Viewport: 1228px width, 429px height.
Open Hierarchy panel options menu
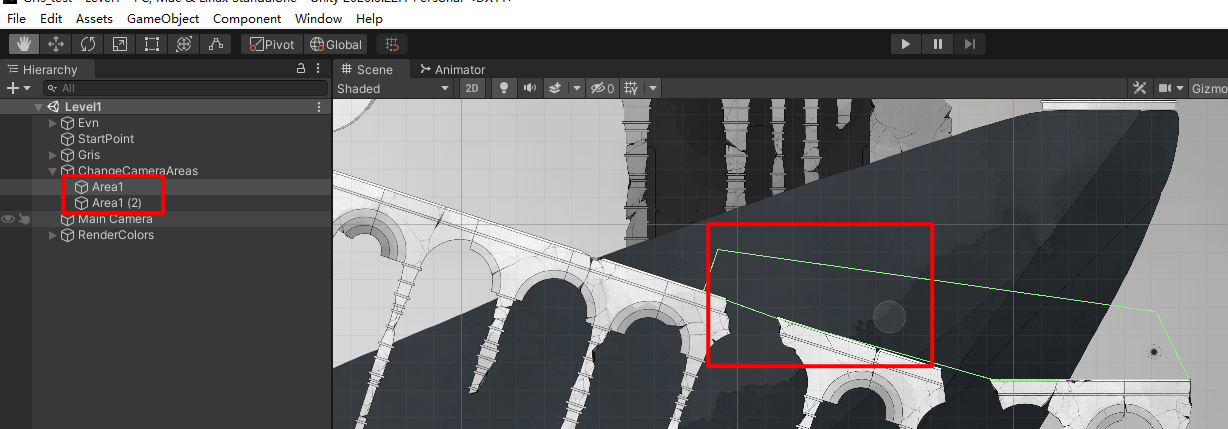coord(319,69)
